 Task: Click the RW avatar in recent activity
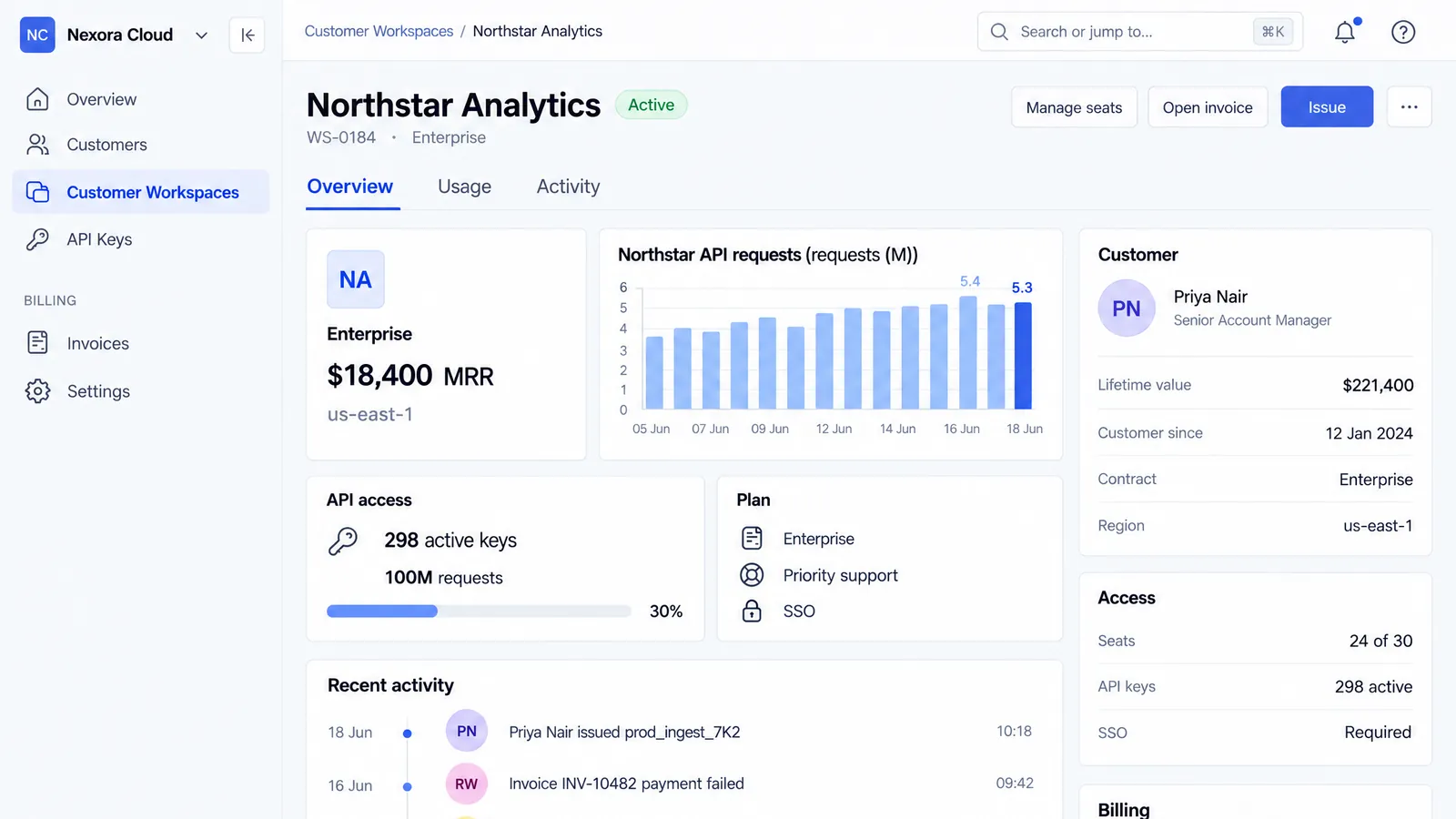466,784
